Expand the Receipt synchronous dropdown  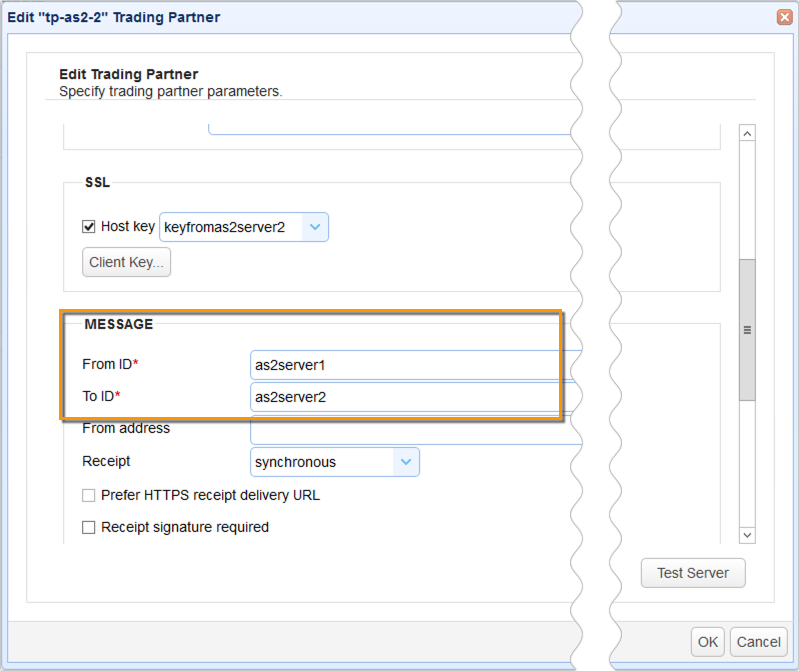coord(406,462)
